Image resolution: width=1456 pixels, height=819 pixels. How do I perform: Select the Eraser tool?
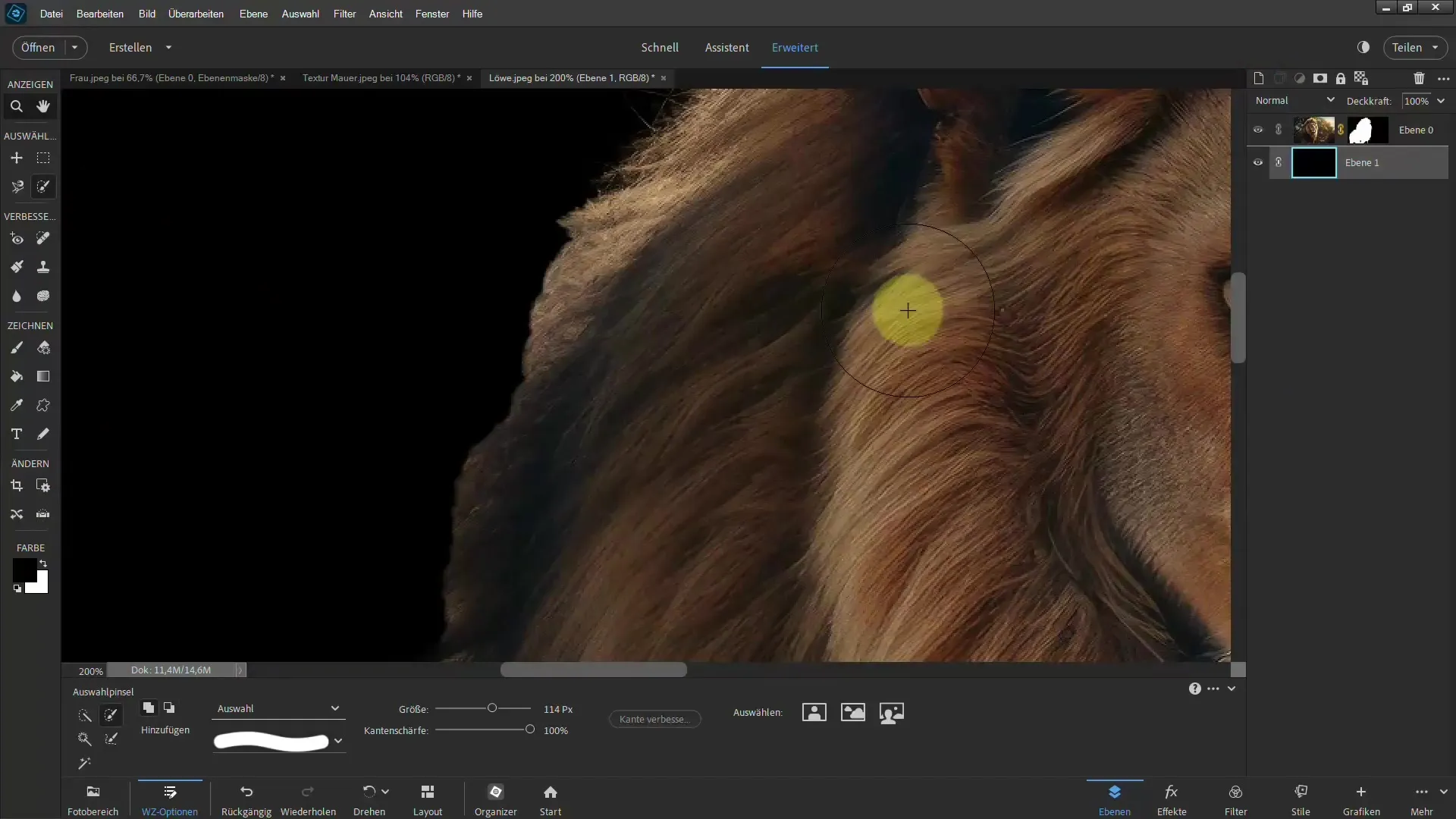(43, 347)
